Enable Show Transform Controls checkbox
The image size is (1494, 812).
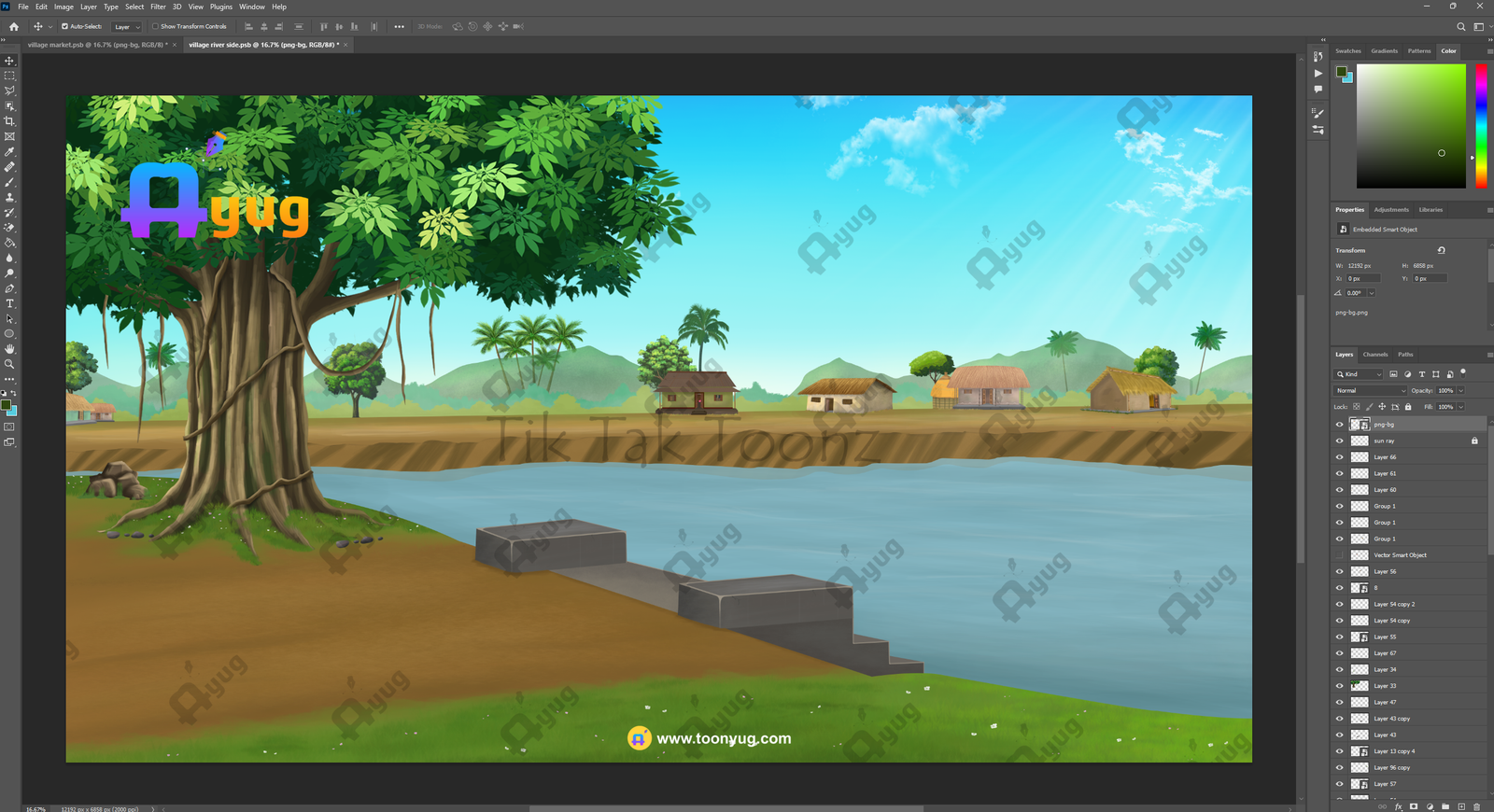click(155, 27)
